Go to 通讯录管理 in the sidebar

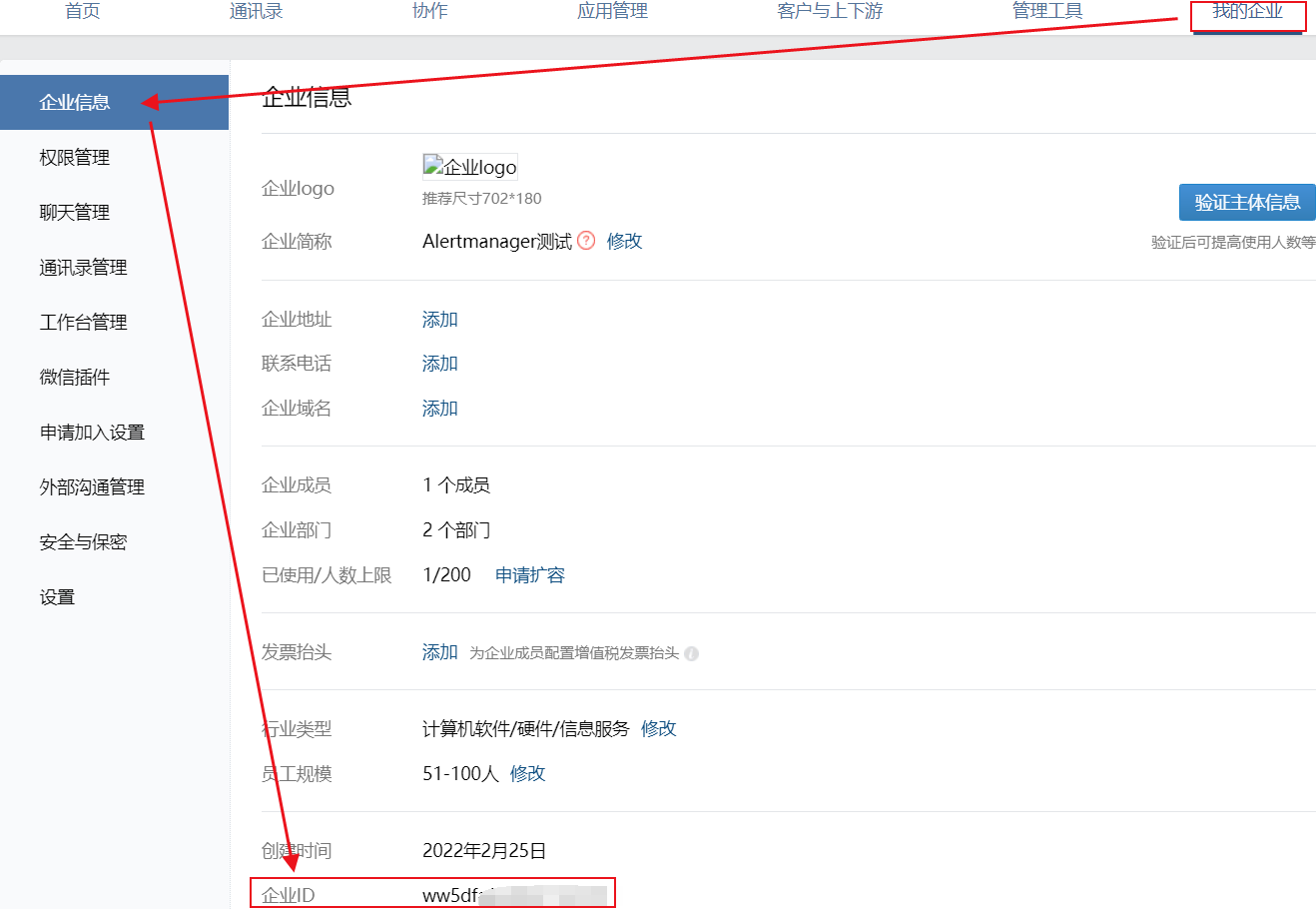click(x=84, y=267)
